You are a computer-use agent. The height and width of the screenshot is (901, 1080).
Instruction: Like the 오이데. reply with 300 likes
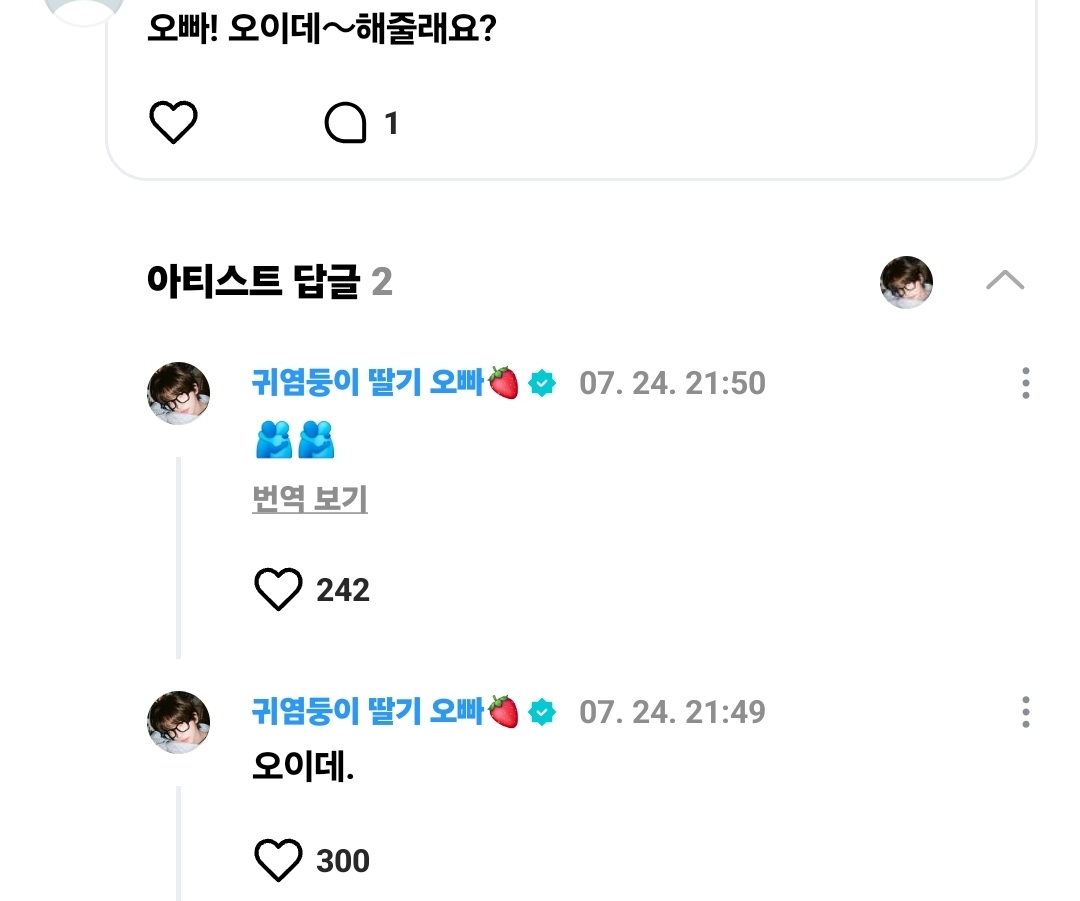click(278, 860)
